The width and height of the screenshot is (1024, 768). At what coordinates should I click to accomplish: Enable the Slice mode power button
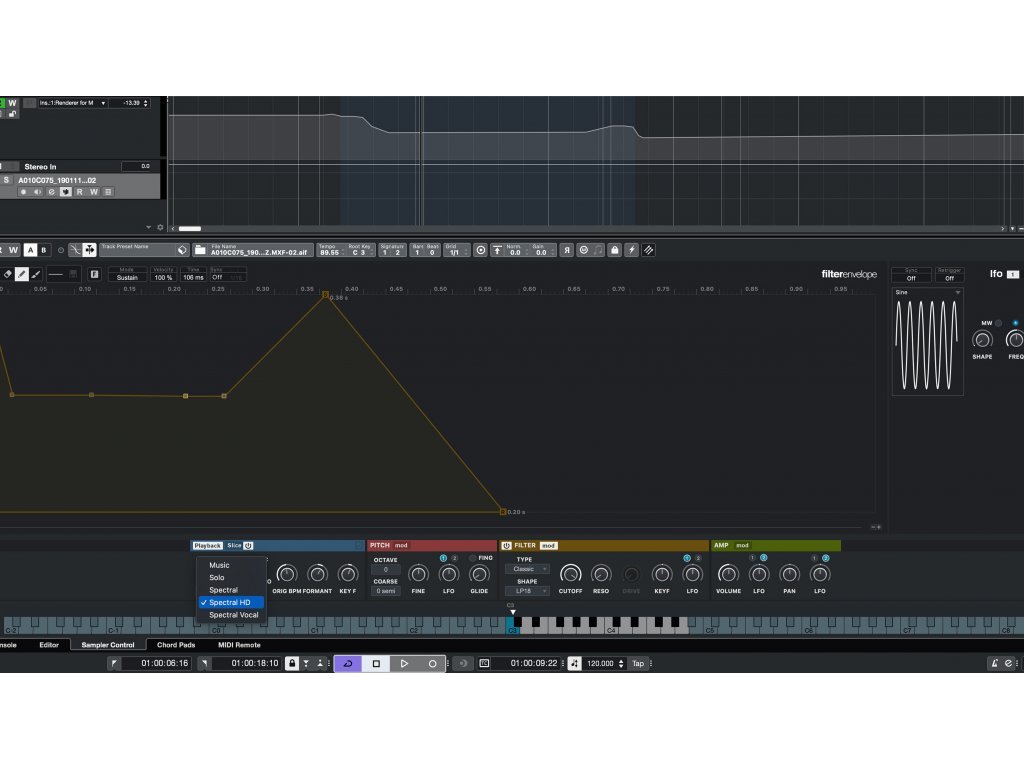[249, 545]
